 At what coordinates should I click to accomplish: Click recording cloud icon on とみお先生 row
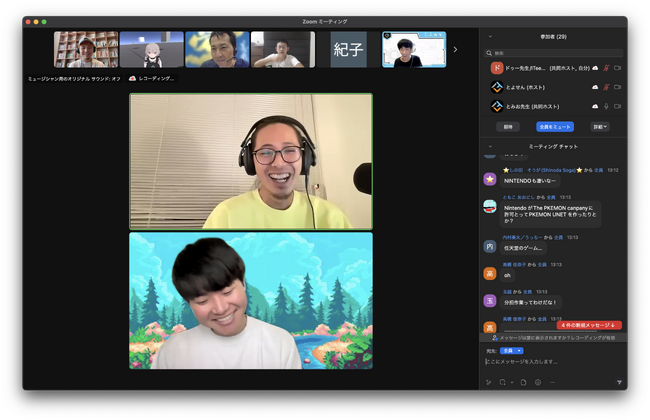595,107
